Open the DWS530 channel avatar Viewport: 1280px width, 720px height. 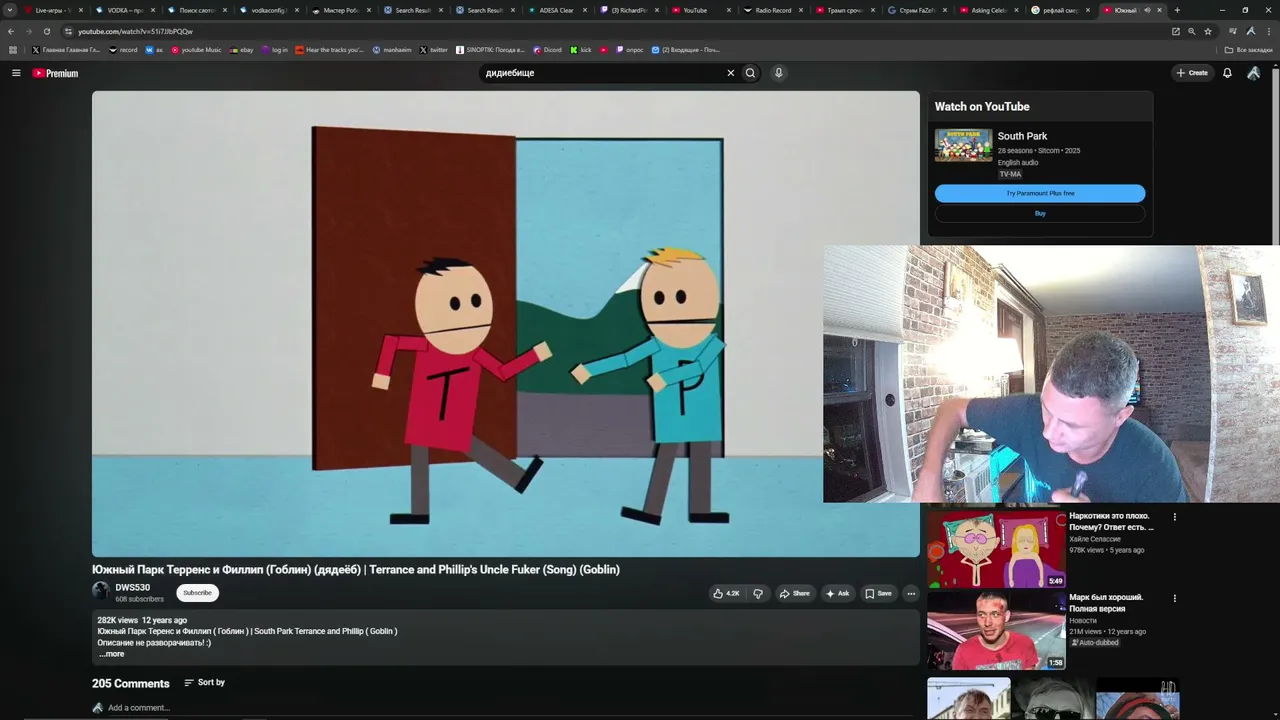point(101,591)
